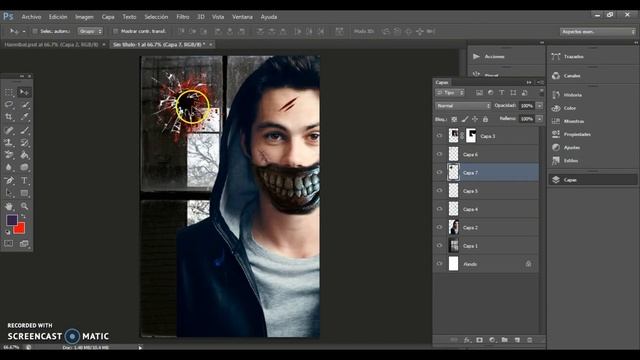The height and width of the screenshot is (360, 640).
Task: Select the Move tool in toolbox
Action: [24, 92]
